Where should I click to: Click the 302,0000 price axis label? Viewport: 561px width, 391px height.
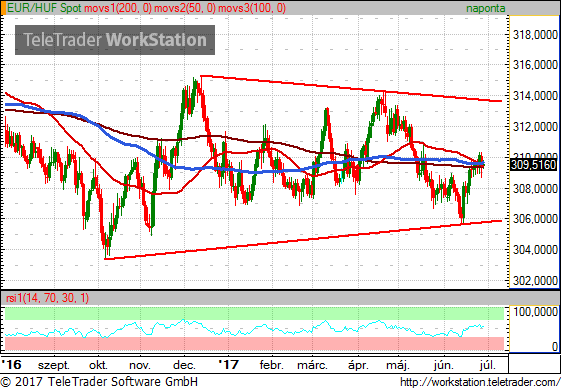(x=535, y=280)
